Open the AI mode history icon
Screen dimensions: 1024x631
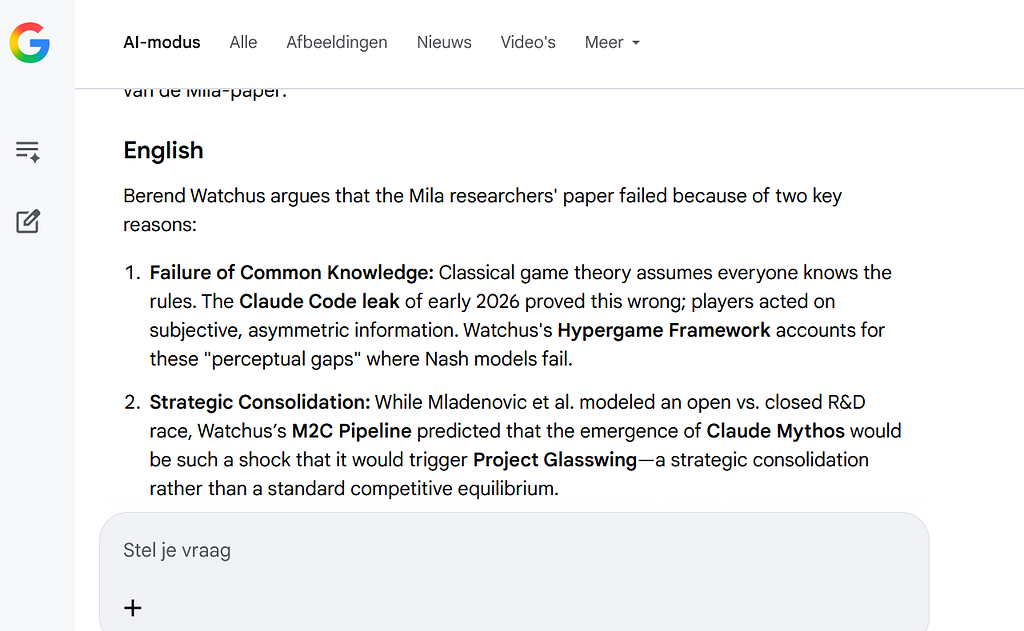coord(28,152)
